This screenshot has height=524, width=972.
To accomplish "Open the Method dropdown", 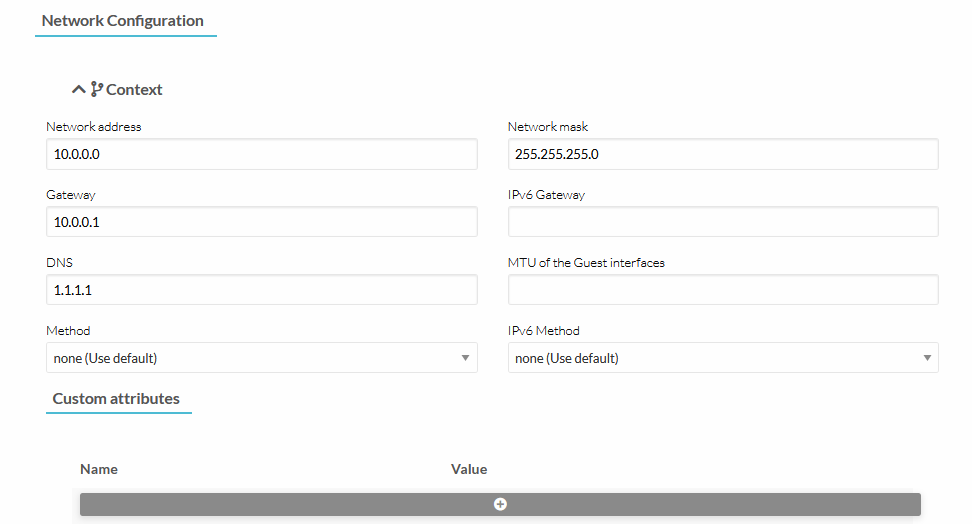I will [x=261, y=358].
